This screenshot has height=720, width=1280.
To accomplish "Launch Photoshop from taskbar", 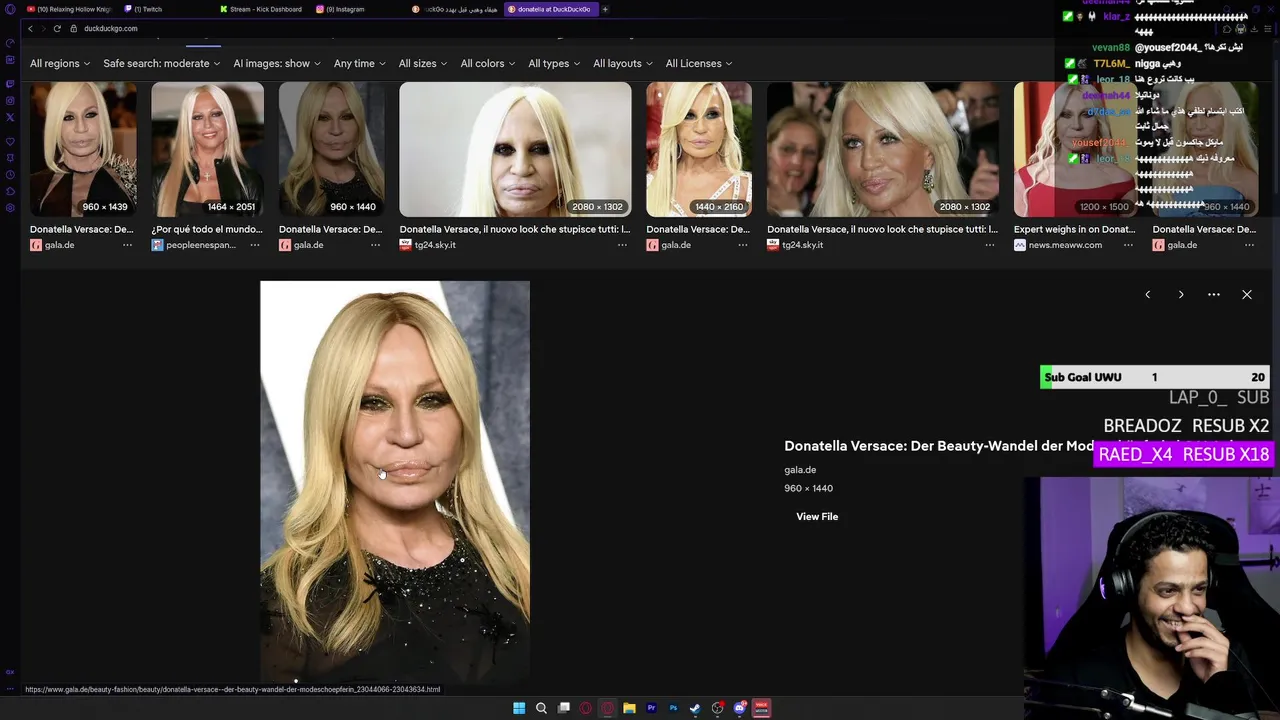I will click(x=673, y=708).
